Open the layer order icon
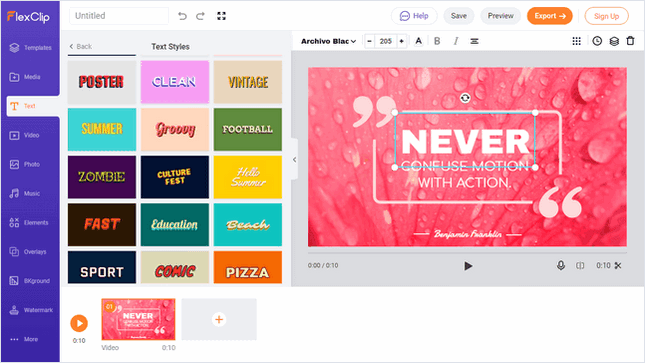 coord(614,41)
